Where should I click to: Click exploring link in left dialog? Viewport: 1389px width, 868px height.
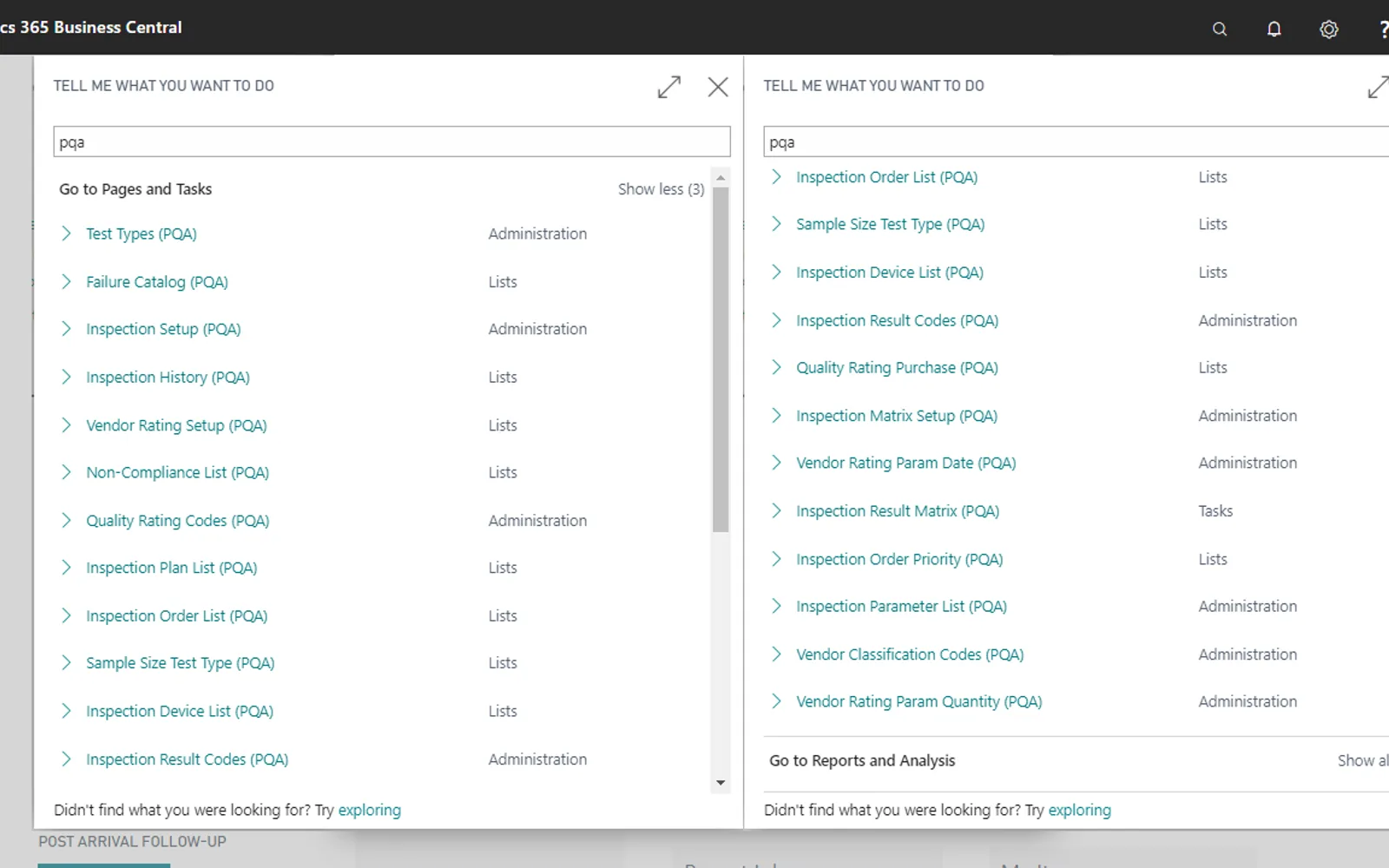tap(369, 810)
